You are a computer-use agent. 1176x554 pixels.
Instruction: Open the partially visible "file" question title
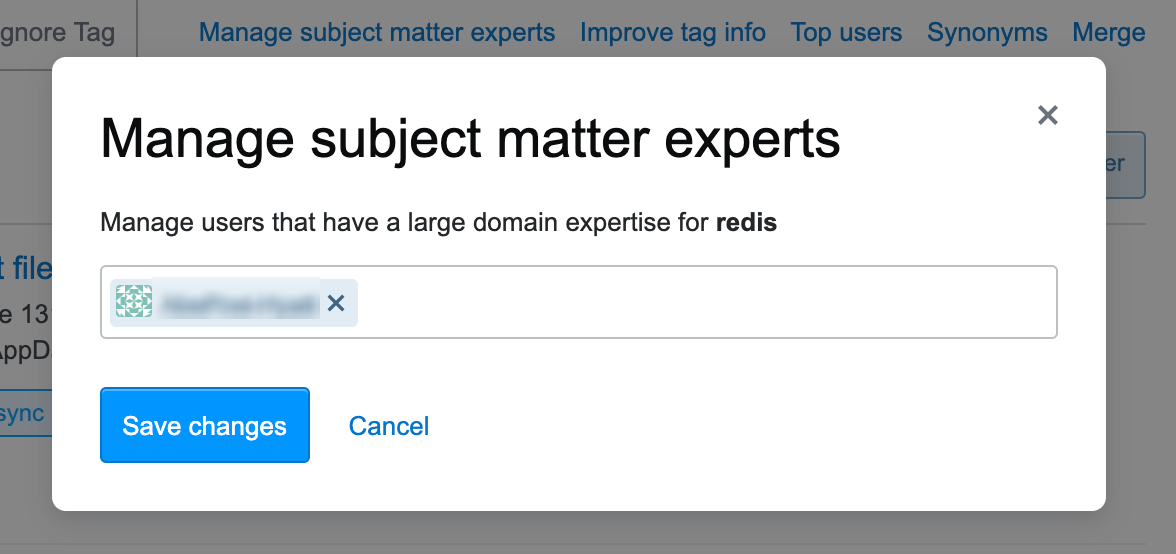coord(28,268)
